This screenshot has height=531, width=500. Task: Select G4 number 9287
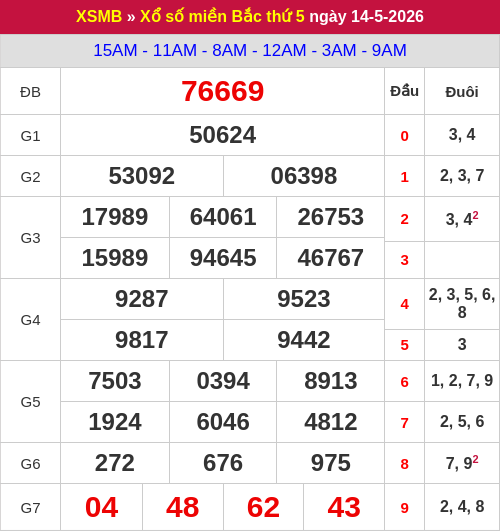pyautogui.click(x=142, y=299)
